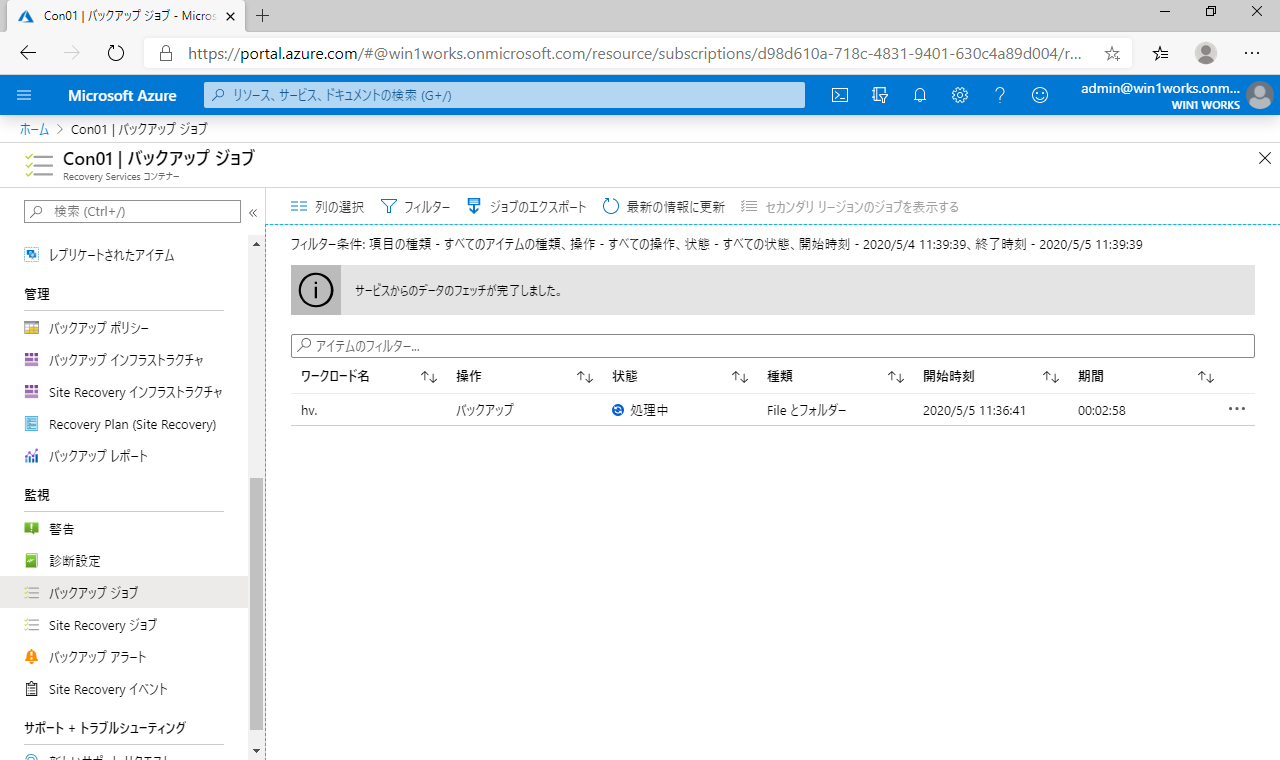Image resolution: width=1280 pixels, height=760 pixels.
Task: Click the Microsoft Azure logo text
Action: tap(122, 96)
